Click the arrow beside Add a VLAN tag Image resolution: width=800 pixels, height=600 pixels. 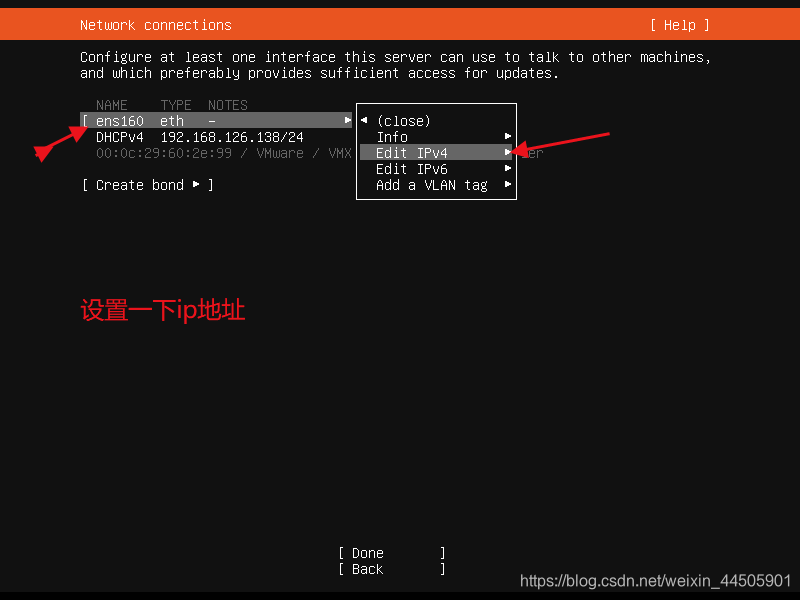click(508, 184)
